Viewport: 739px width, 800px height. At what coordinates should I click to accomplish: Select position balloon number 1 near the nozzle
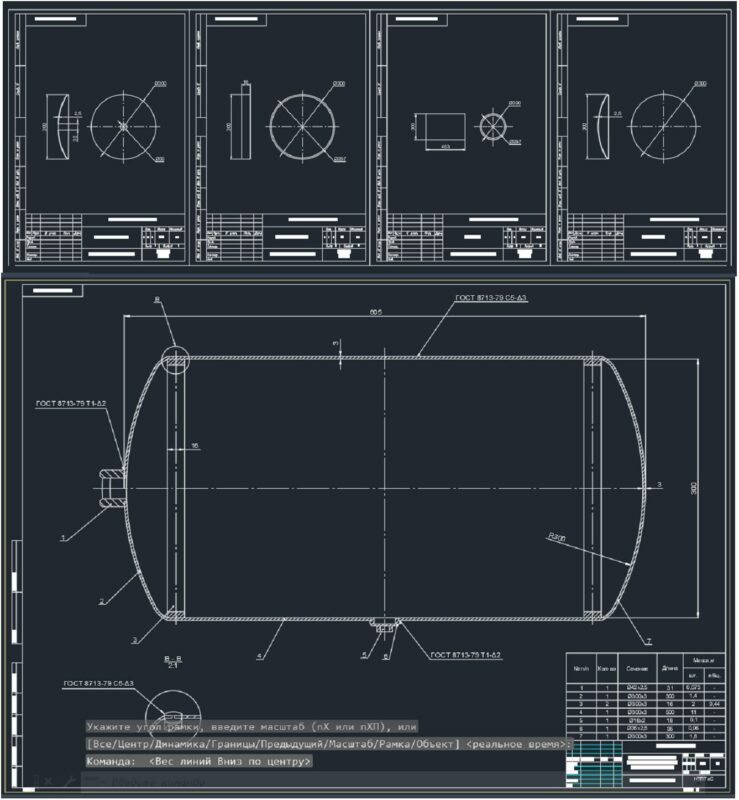[x=63, y=538]
